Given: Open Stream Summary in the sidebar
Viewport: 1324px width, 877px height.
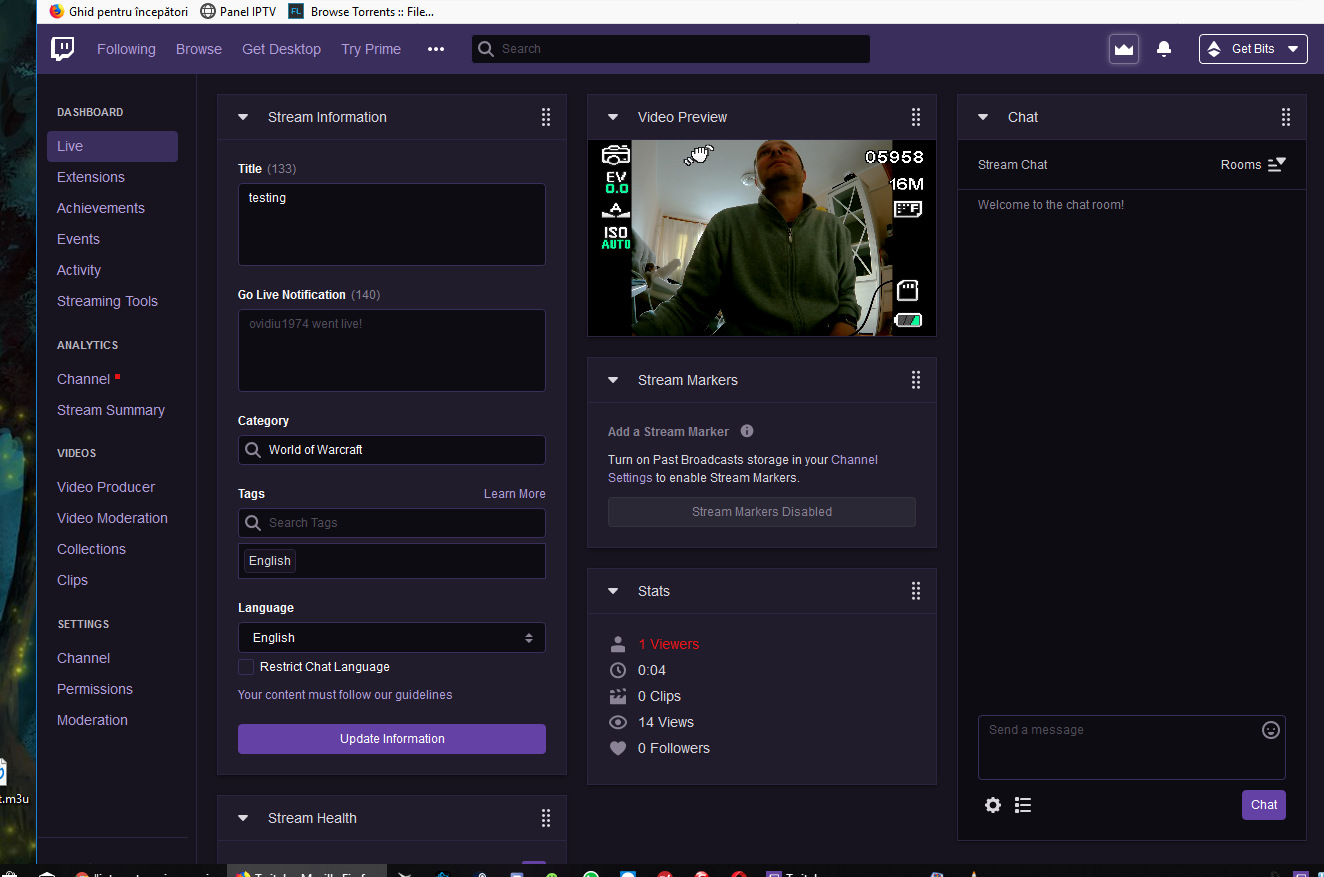Looking at the screenshot, I should (111, 410).
